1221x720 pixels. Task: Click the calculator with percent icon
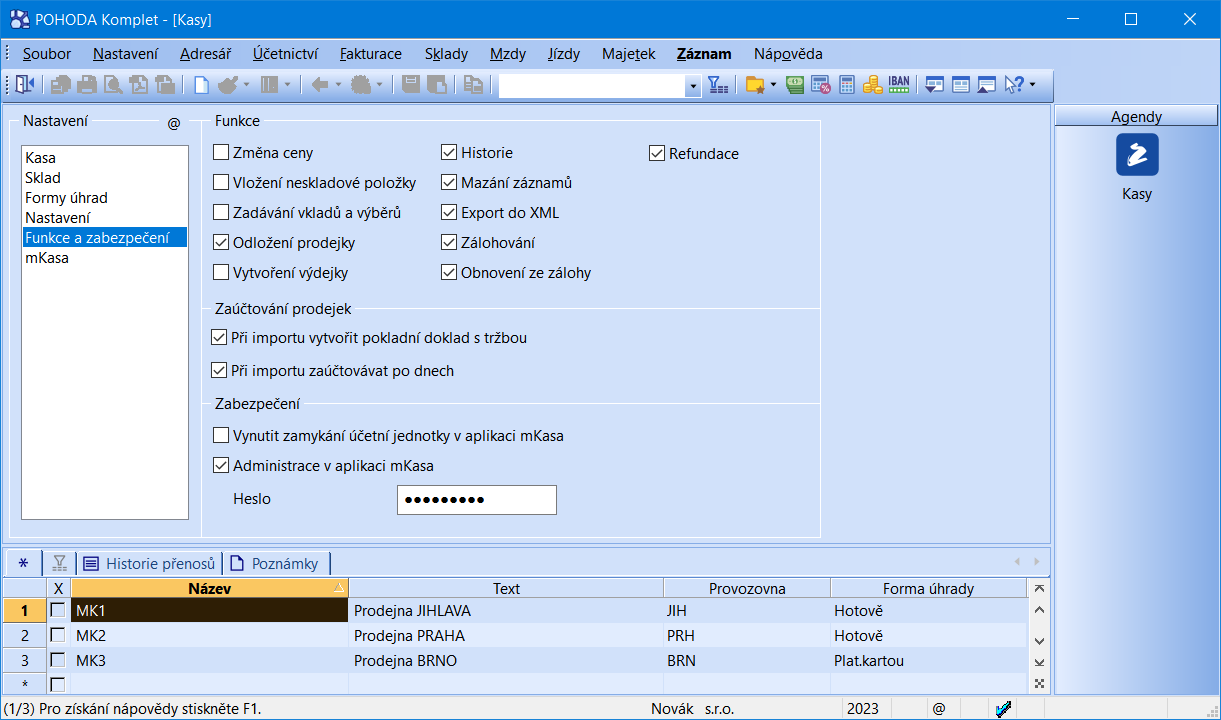pos(821,85)
